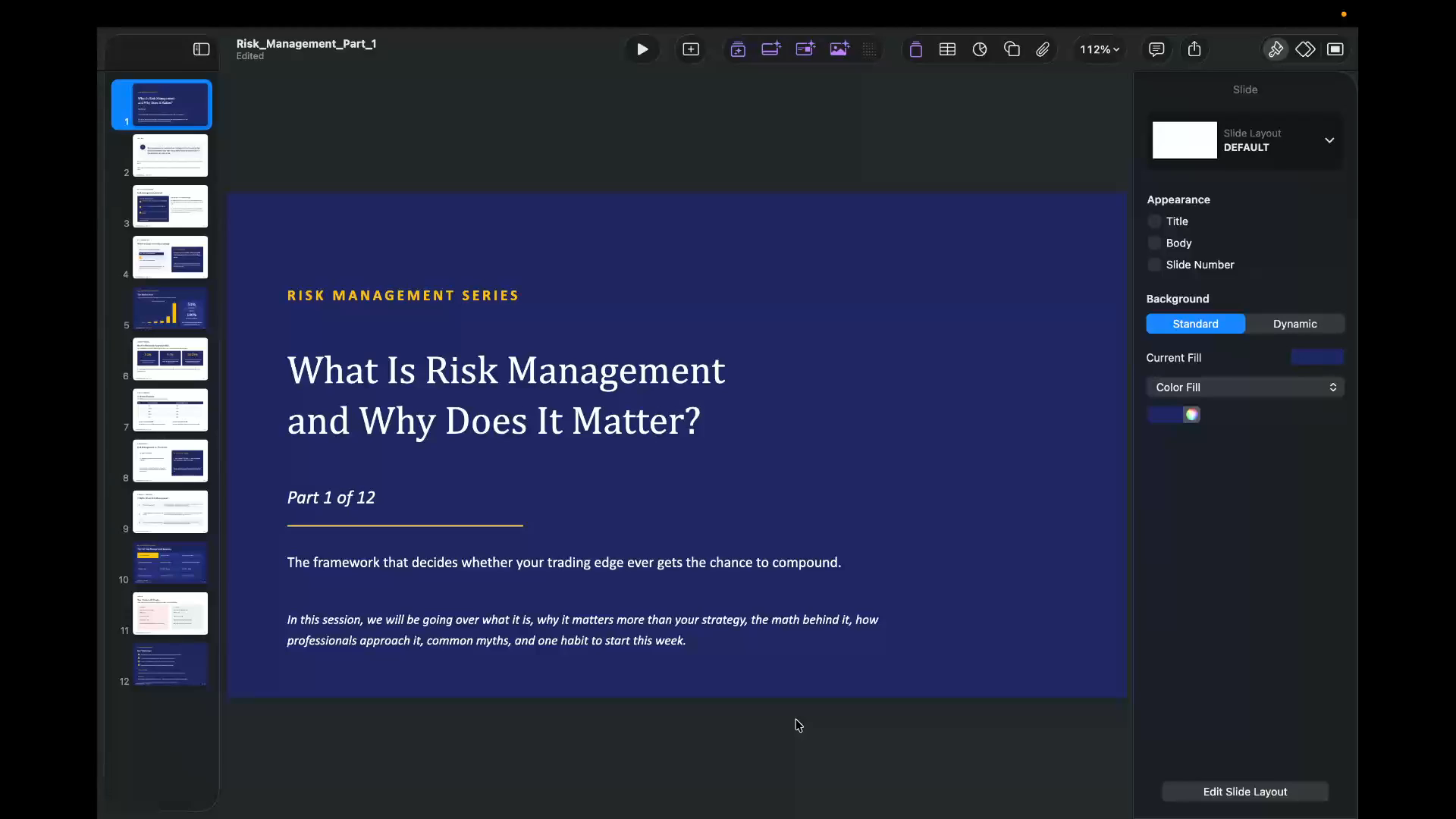Enable the Body checkbox

[1154, 243]
